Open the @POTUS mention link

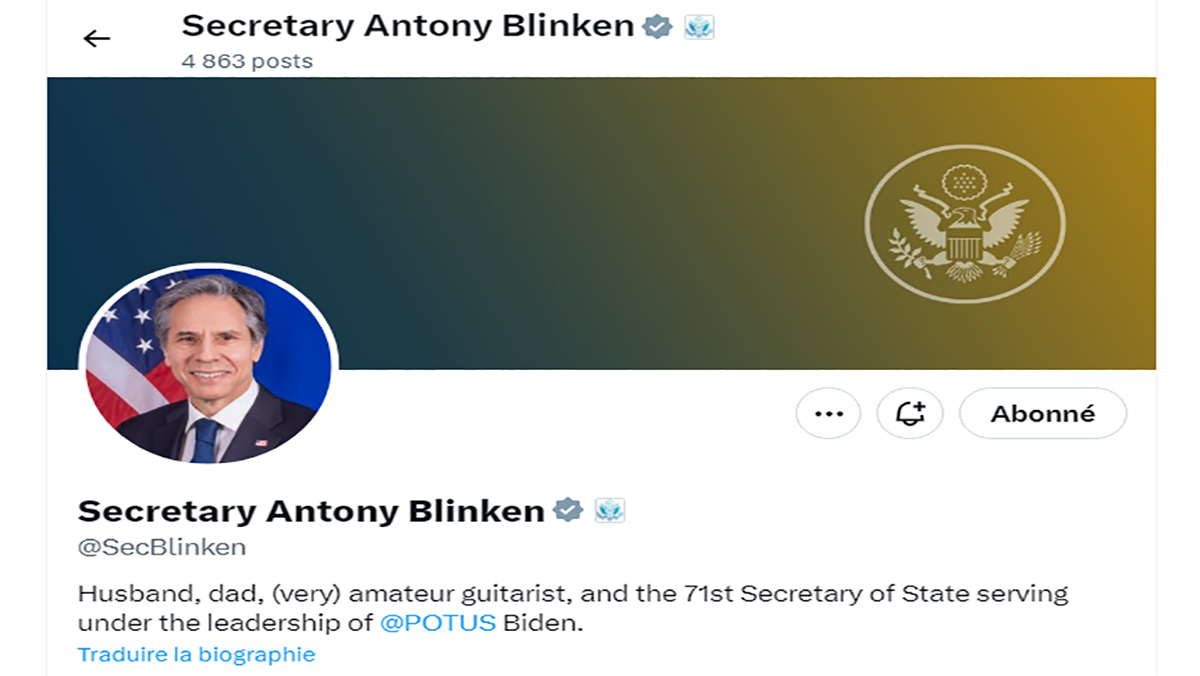tap(438, 623)
